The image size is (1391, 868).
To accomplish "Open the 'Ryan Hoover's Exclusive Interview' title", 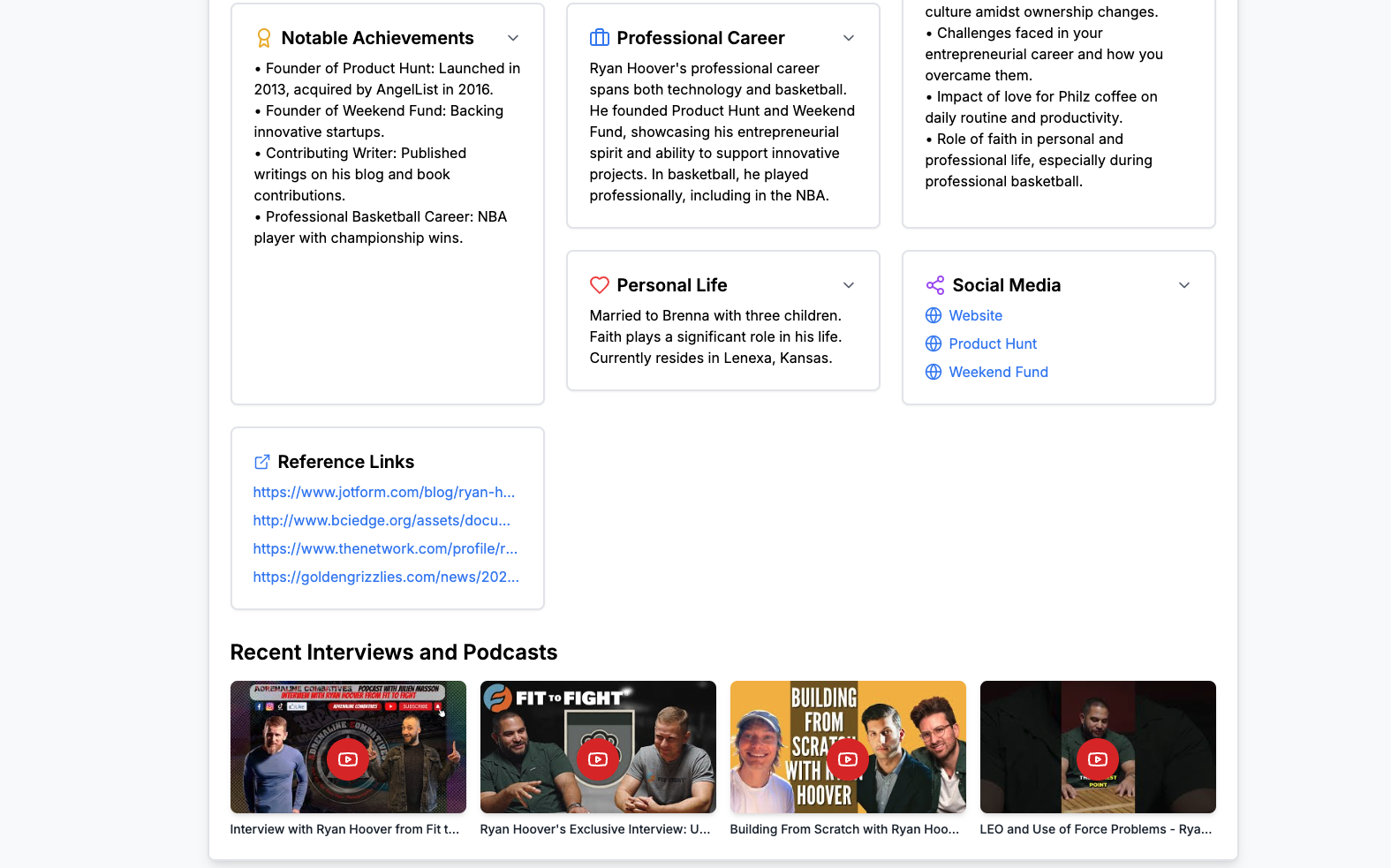I will point(595,829).
